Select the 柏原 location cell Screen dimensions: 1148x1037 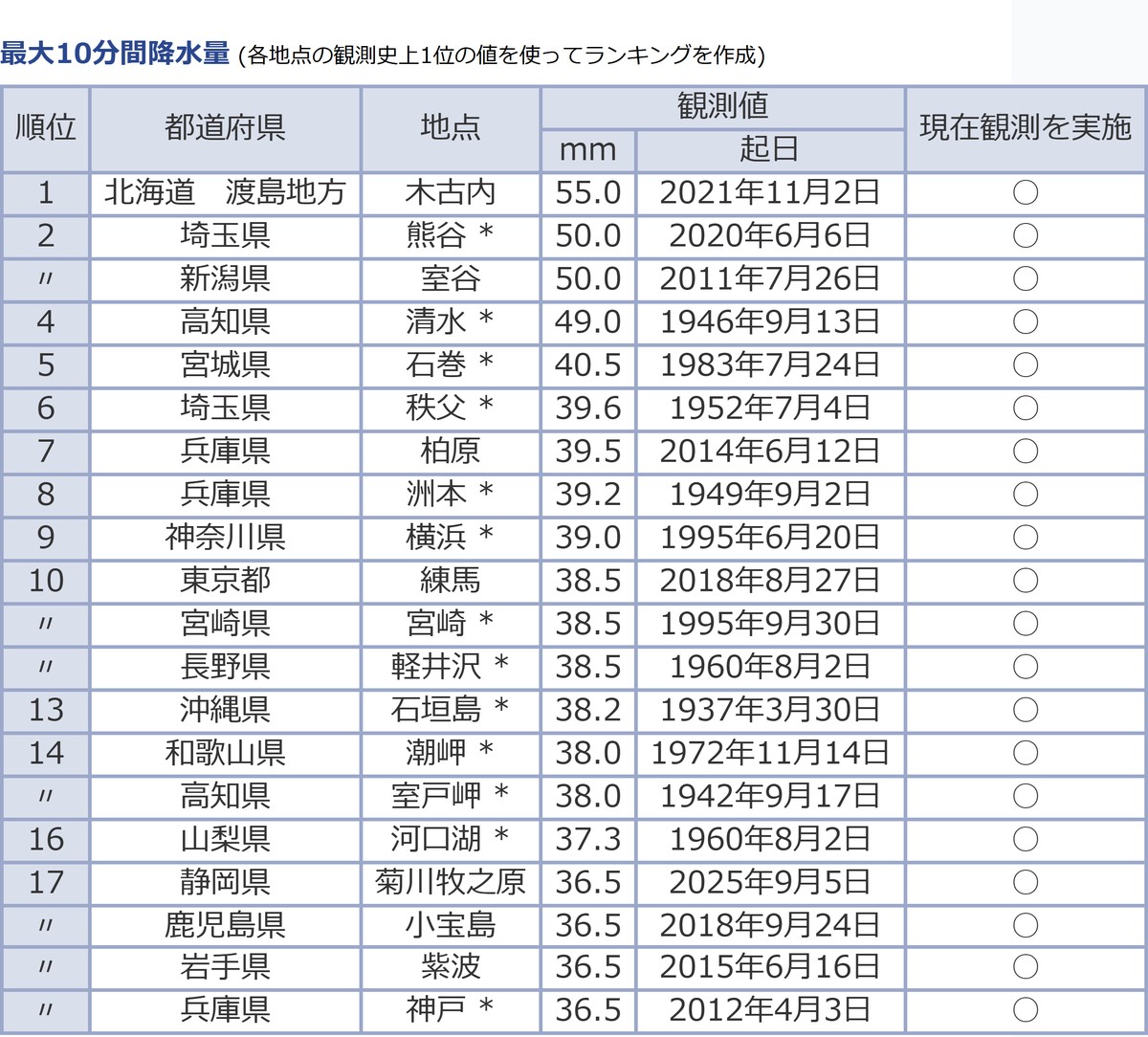[451, 452]
